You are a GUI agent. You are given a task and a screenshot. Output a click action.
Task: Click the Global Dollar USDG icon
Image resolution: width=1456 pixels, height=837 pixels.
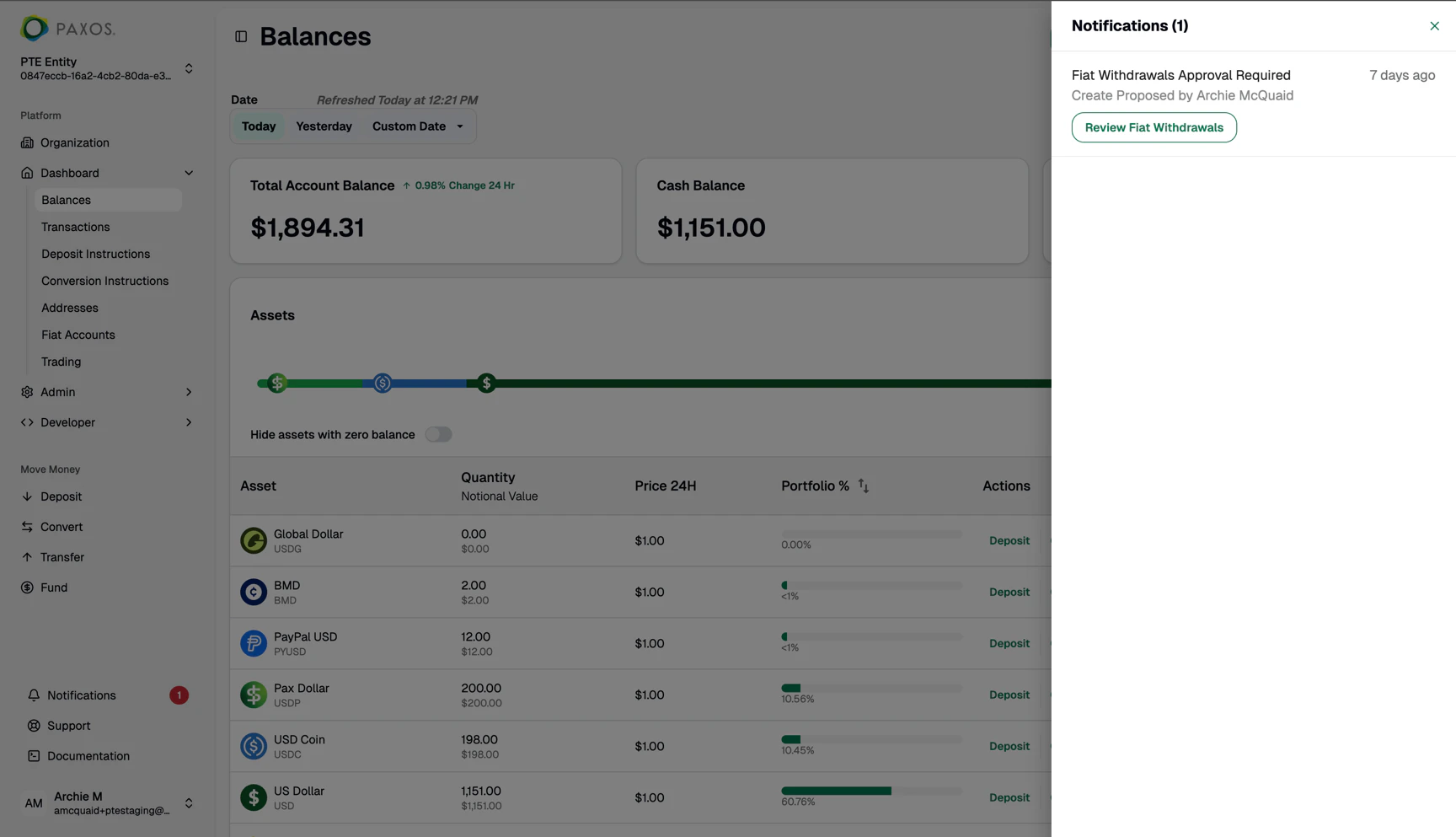[254, 540]
